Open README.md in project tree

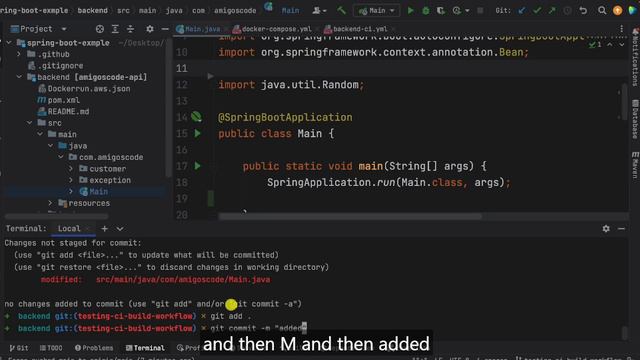pos(63,111)
